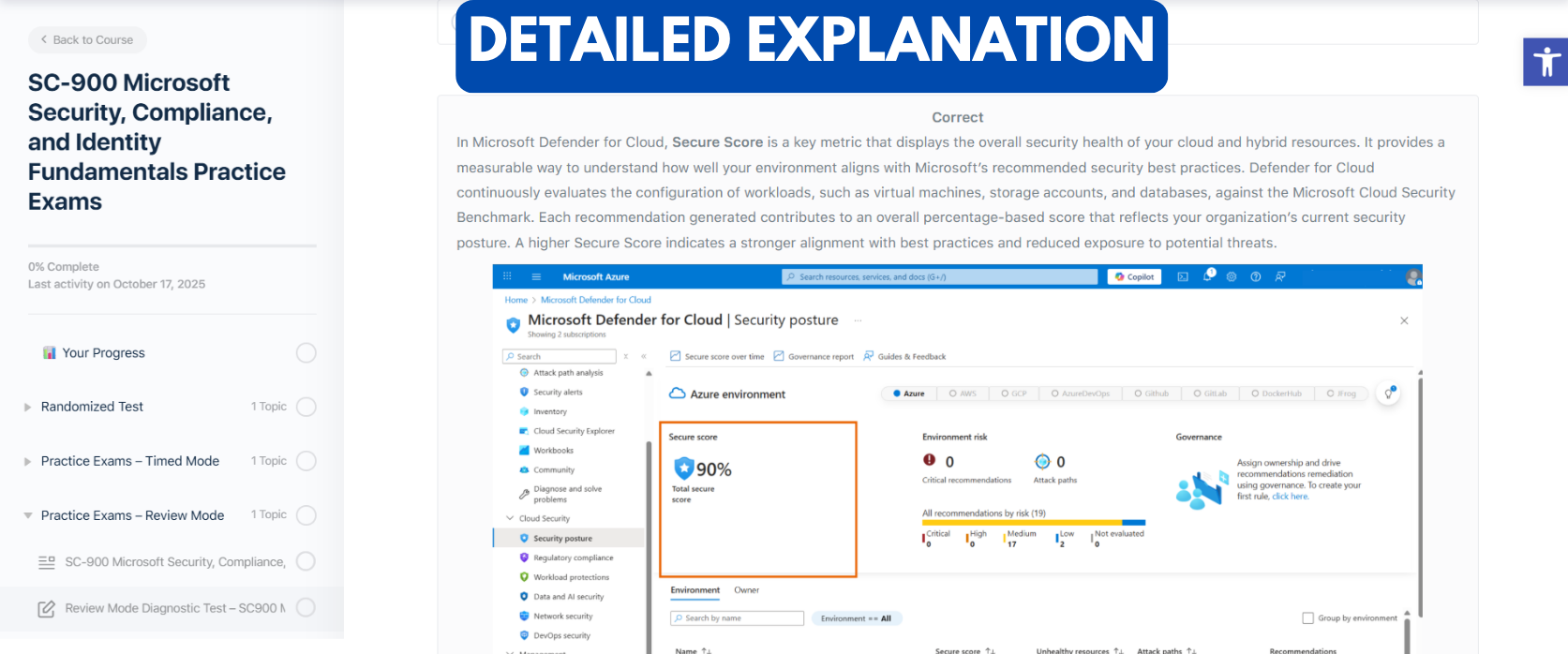Screen dimensions: 1568x654
Task: Expand the Randomized Test section arrow
Action: (x=27, y=407)
